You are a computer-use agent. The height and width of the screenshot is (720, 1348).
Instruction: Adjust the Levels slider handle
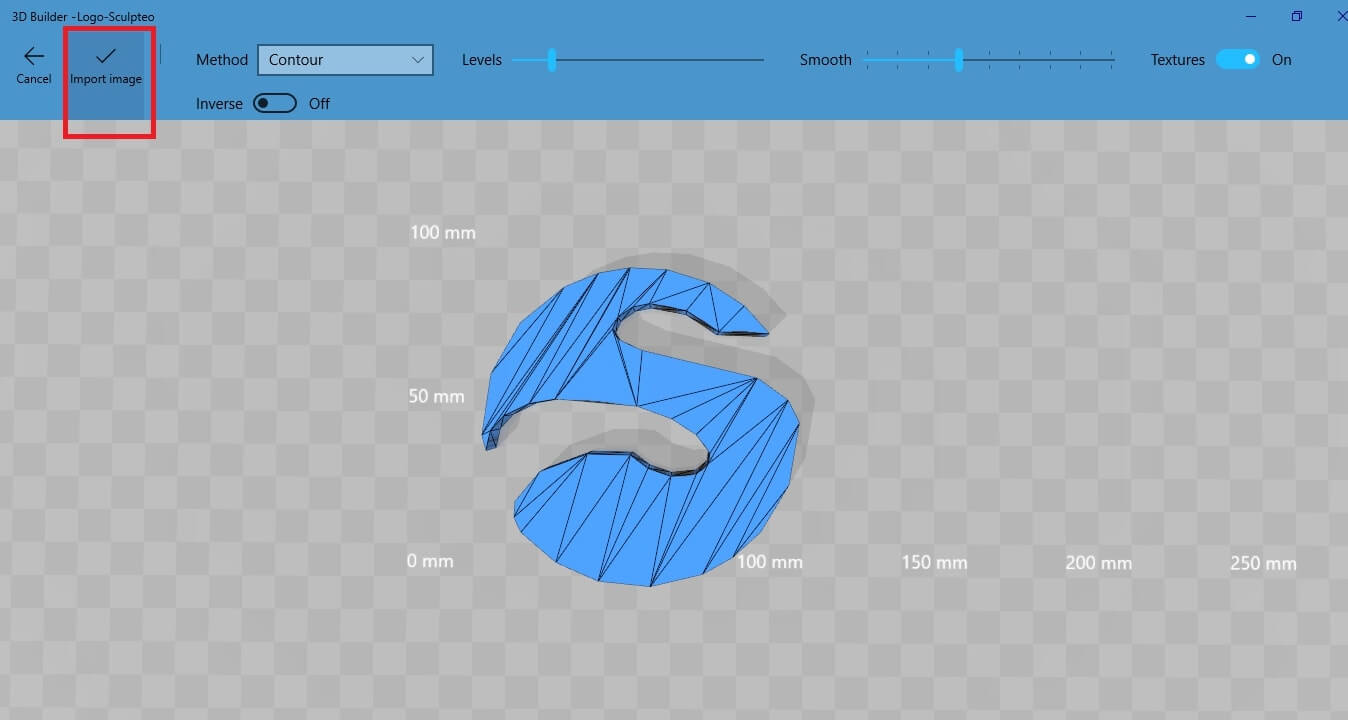coord(551,60)
